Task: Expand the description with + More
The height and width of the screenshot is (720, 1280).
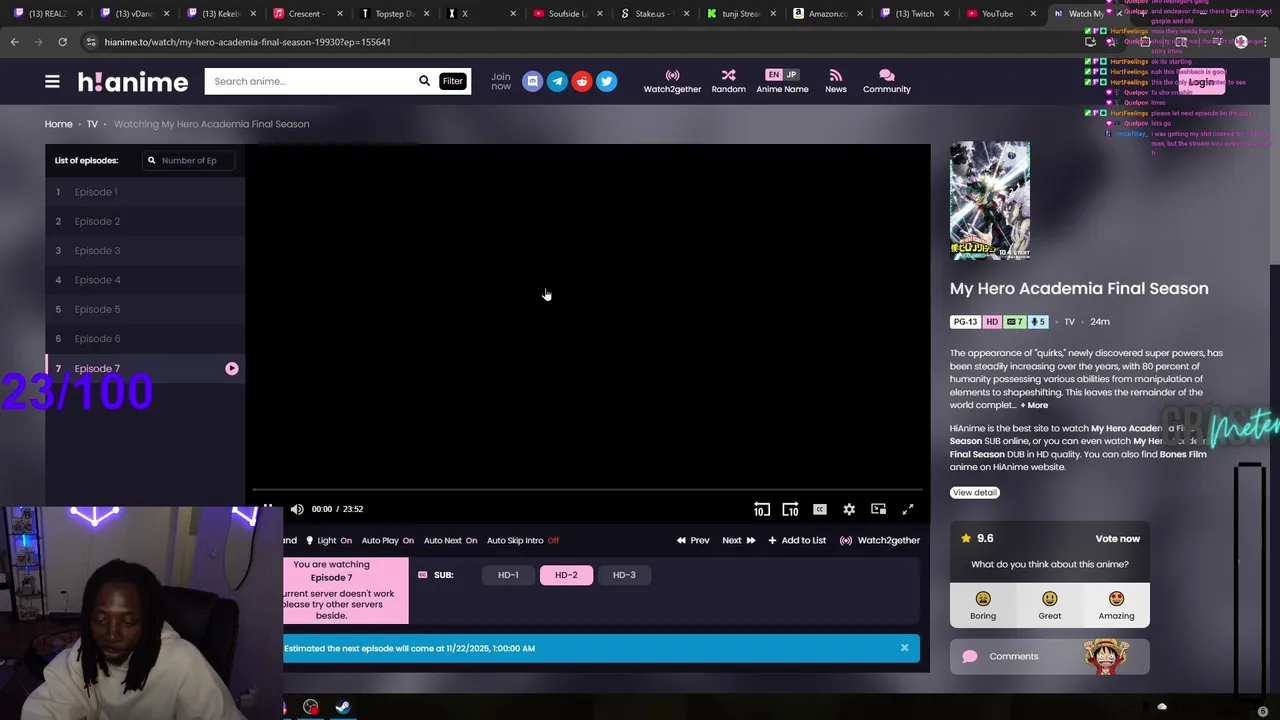Action: pos(1034,405)
